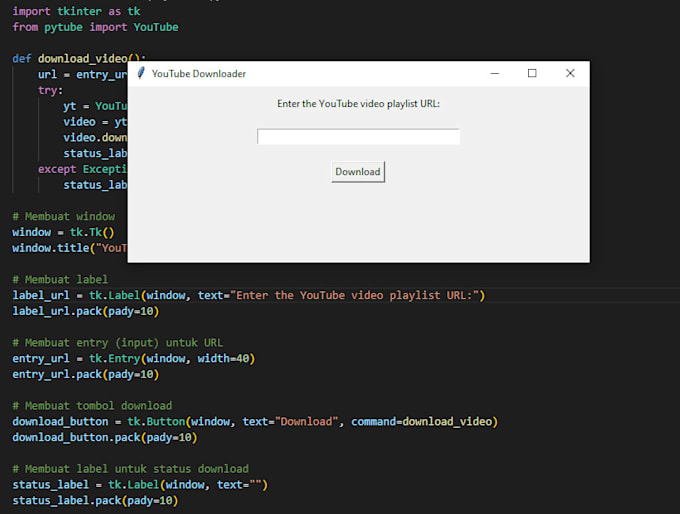
Task: Click the "# Membuat label" comment
Action: pyautogui.click(x=60, y=279)
